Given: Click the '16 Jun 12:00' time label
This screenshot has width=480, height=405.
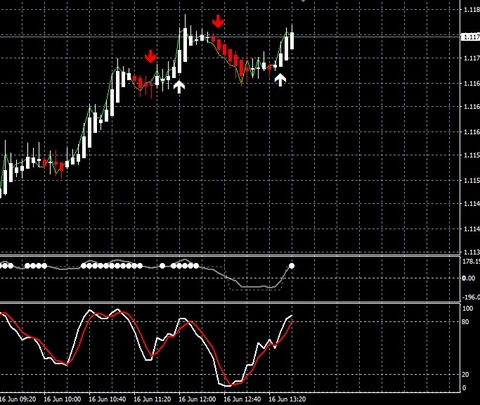Looking at the screenshot, I should click(x=197, y=399).
